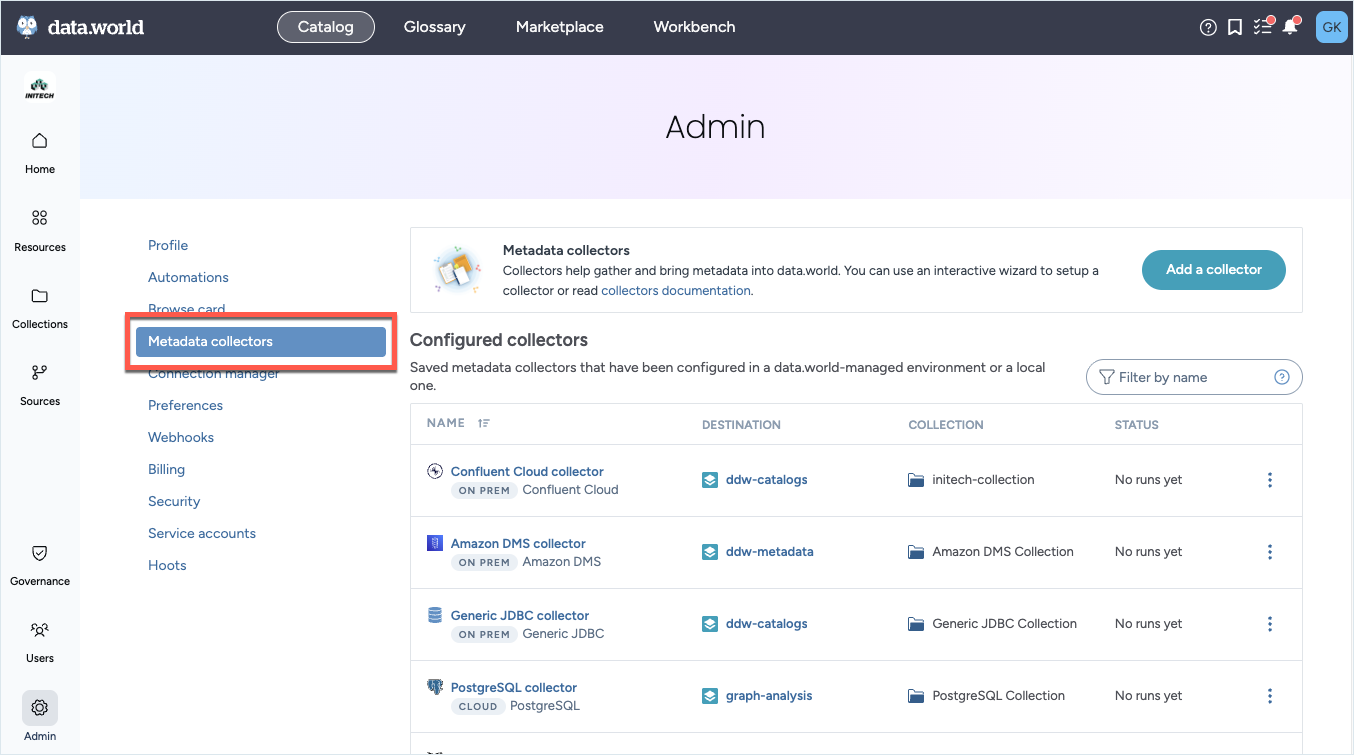
Task: Open Governance shield icon in sidebar
Action: pos(40,564)
